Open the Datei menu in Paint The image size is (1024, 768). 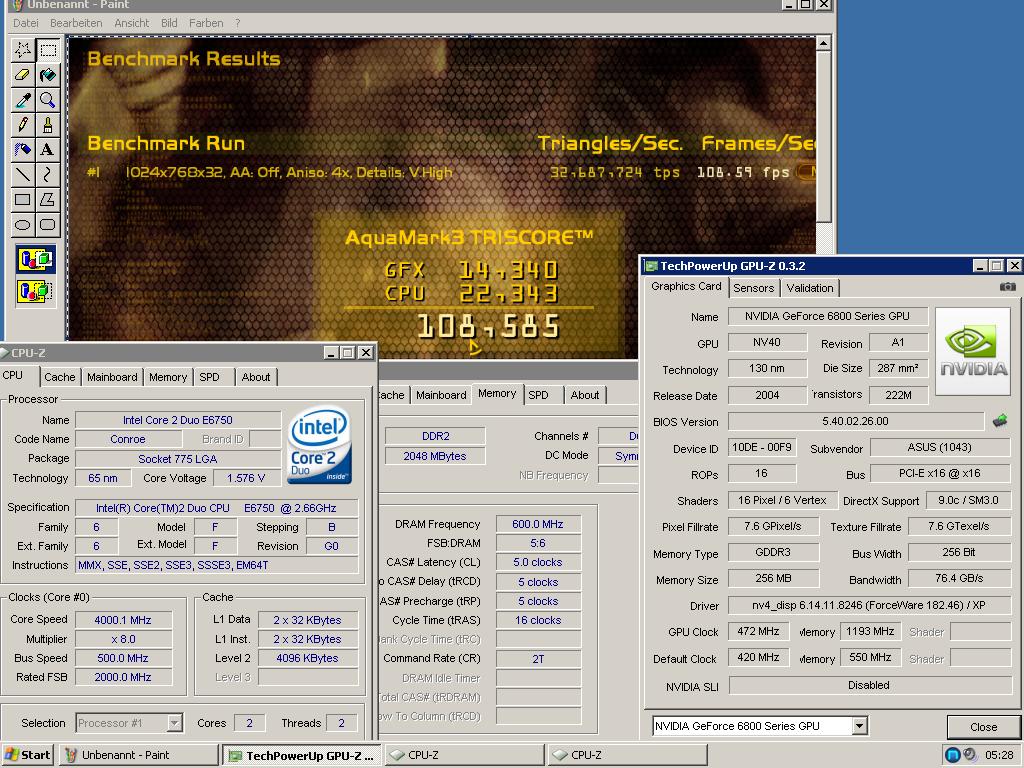[x=25, y=23]
